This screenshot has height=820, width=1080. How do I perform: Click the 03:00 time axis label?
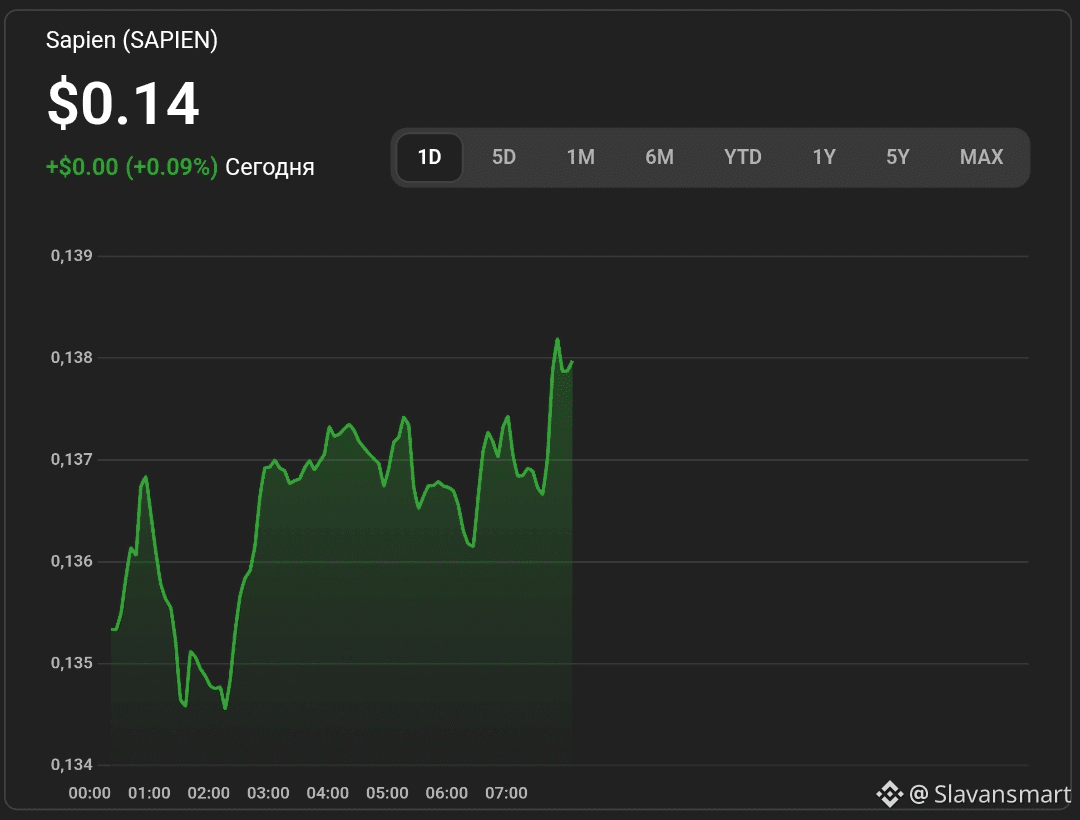(268, 793)
